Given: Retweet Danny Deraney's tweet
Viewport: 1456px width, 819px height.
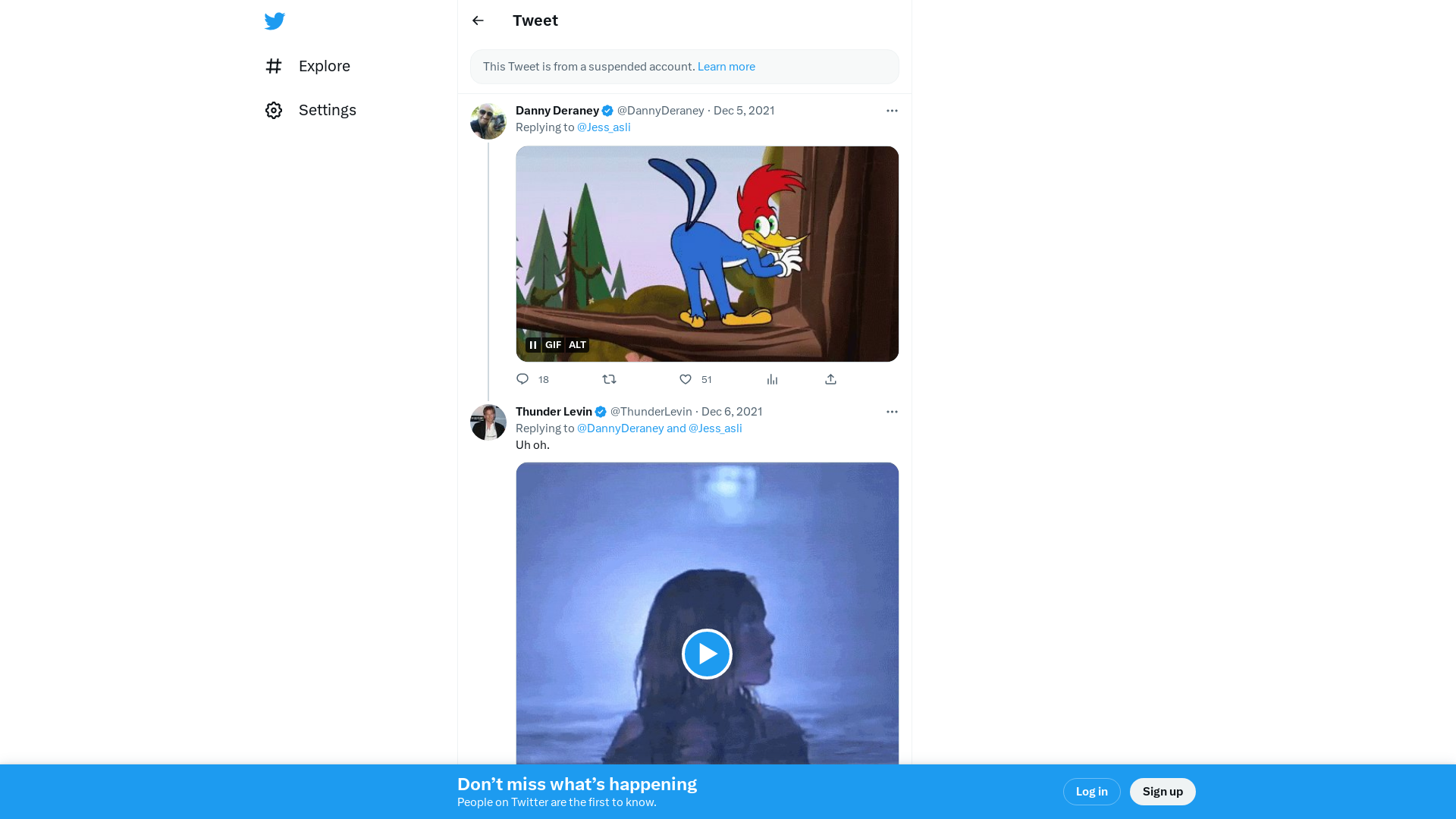Looking at the screenshot, I should click(x=610, y=379).
